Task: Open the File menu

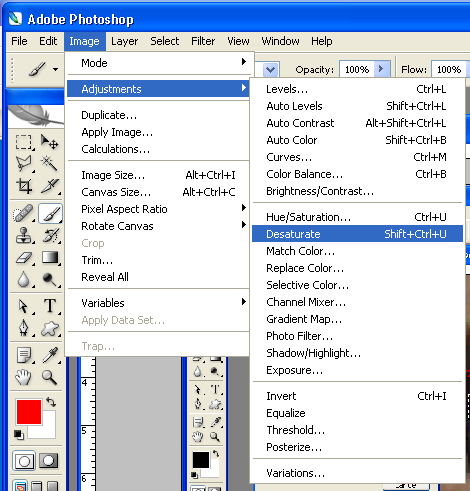Action: pyautogui.click(x=19, y=41)
